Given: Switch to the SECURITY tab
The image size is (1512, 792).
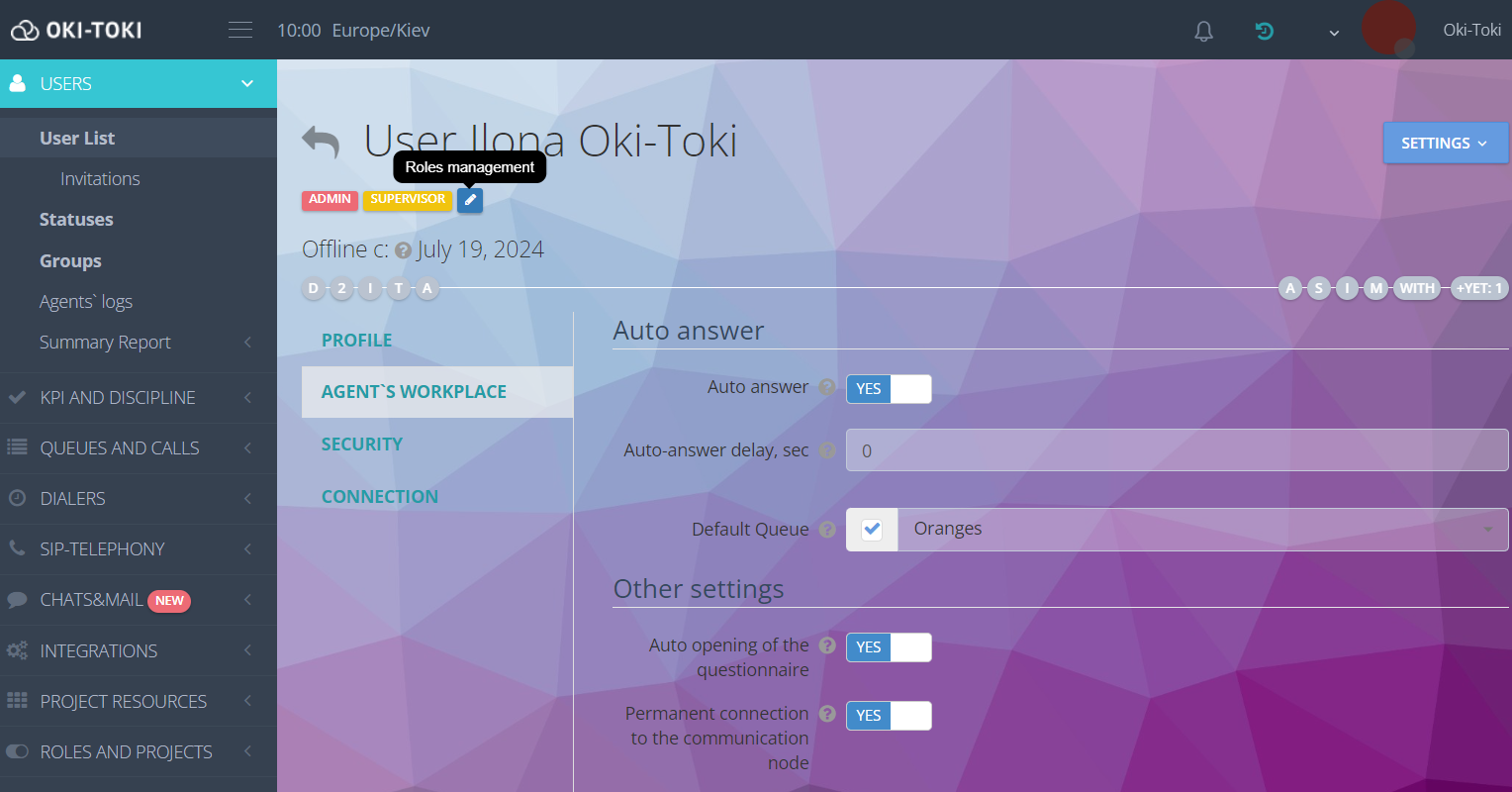Looking at the screenshot, I should tap(362, 445).
